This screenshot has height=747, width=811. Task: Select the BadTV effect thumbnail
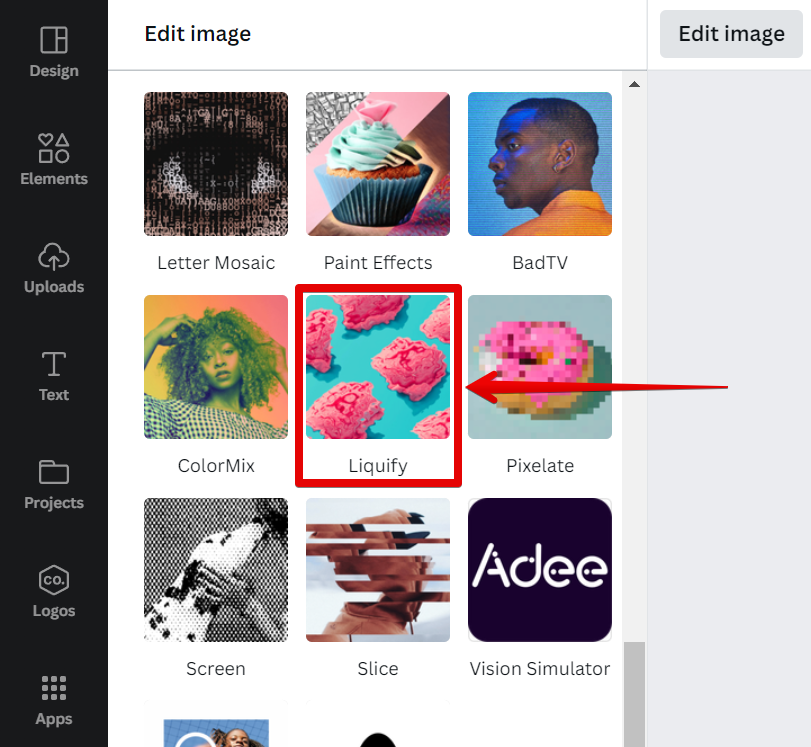coord(540,164)
